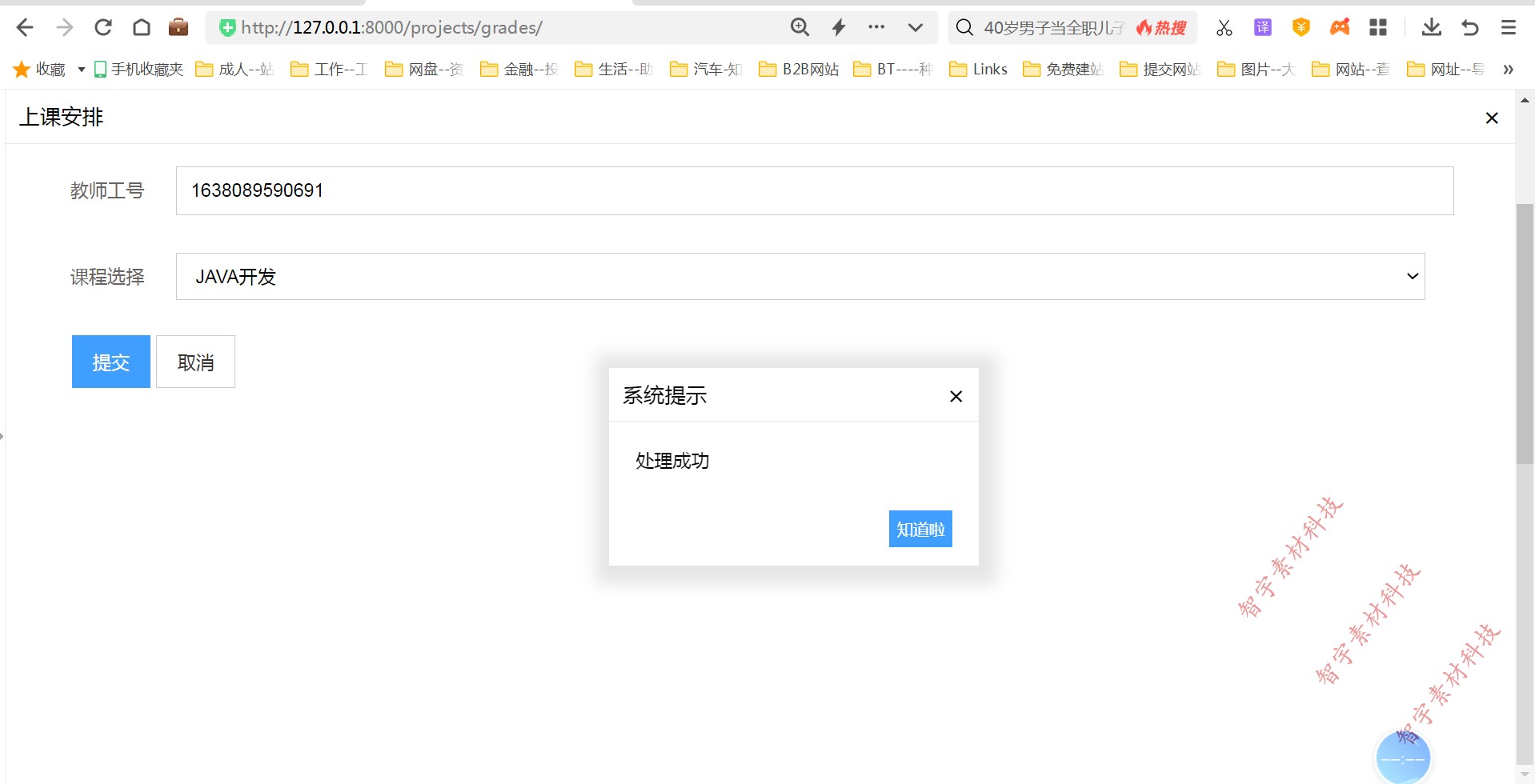
Task: Click the page zoom magnifier icon
Action: 800,26
